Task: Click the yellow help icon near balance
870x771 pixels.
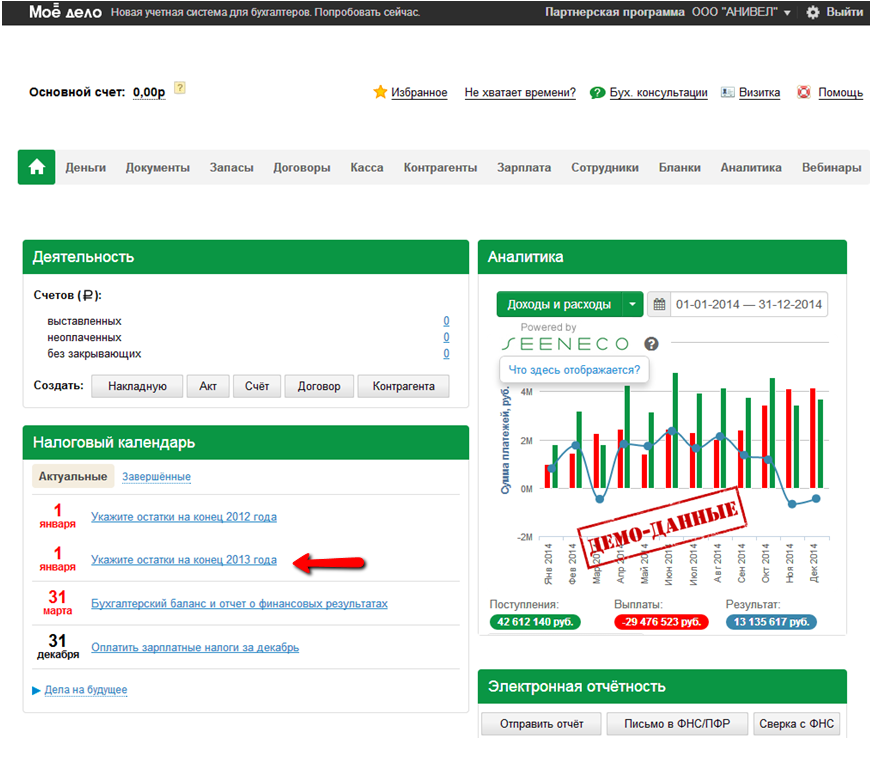Action: click(x=180, y=89)
